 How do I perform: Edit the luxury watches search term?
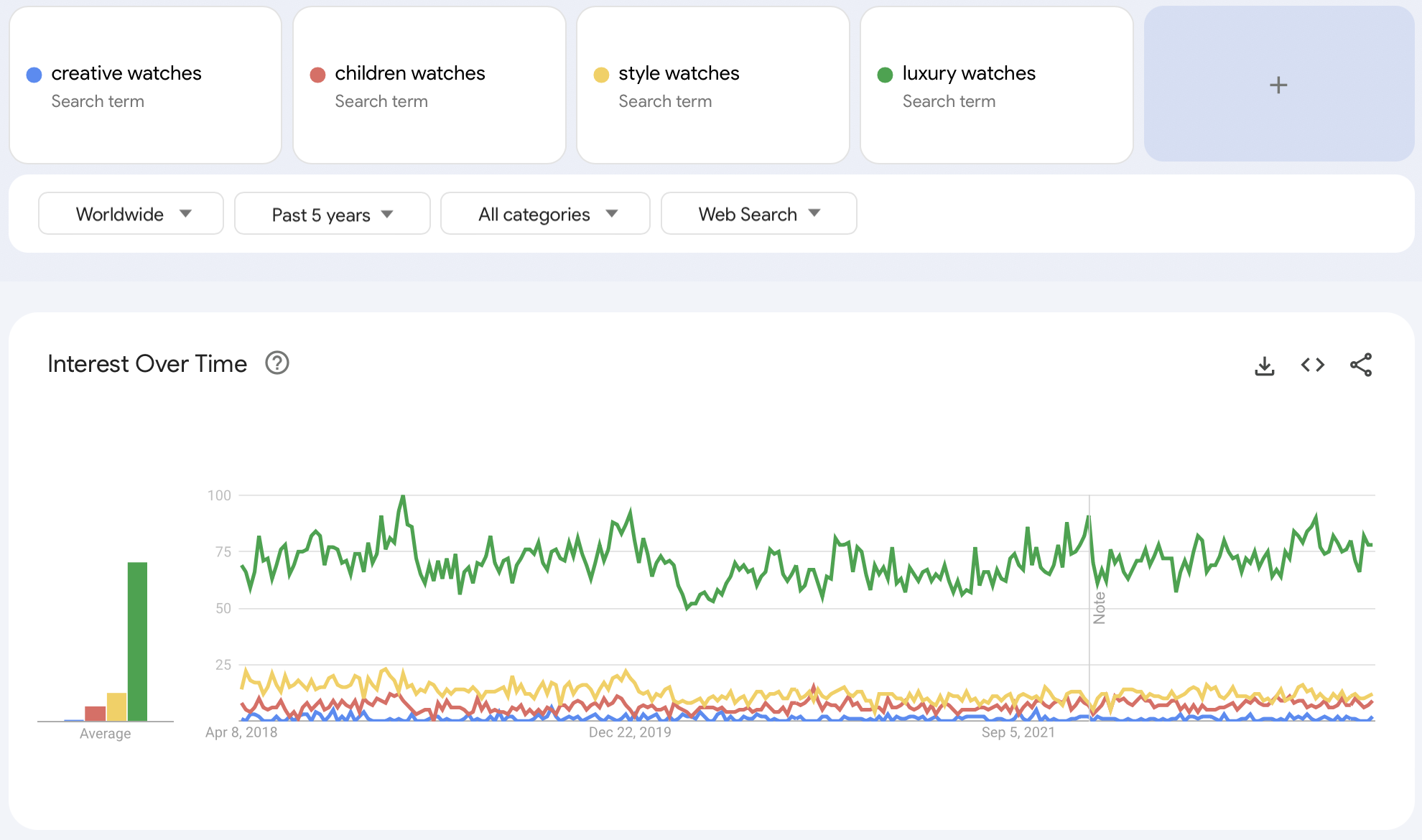[969, 73]
